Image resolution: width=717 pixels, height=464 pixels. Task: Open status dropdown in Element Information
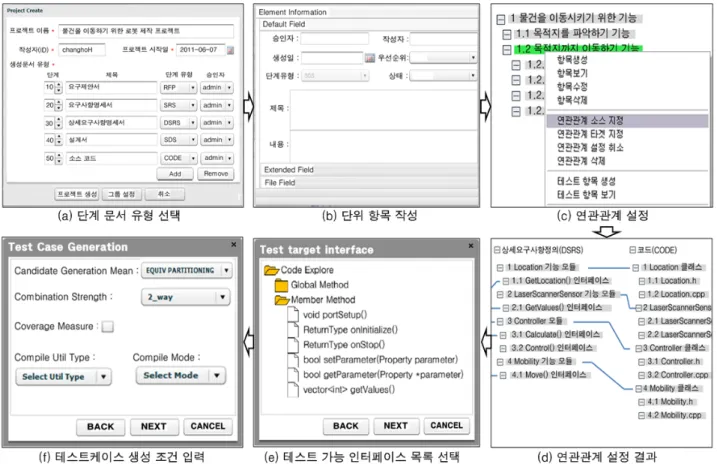click(443, 76)
